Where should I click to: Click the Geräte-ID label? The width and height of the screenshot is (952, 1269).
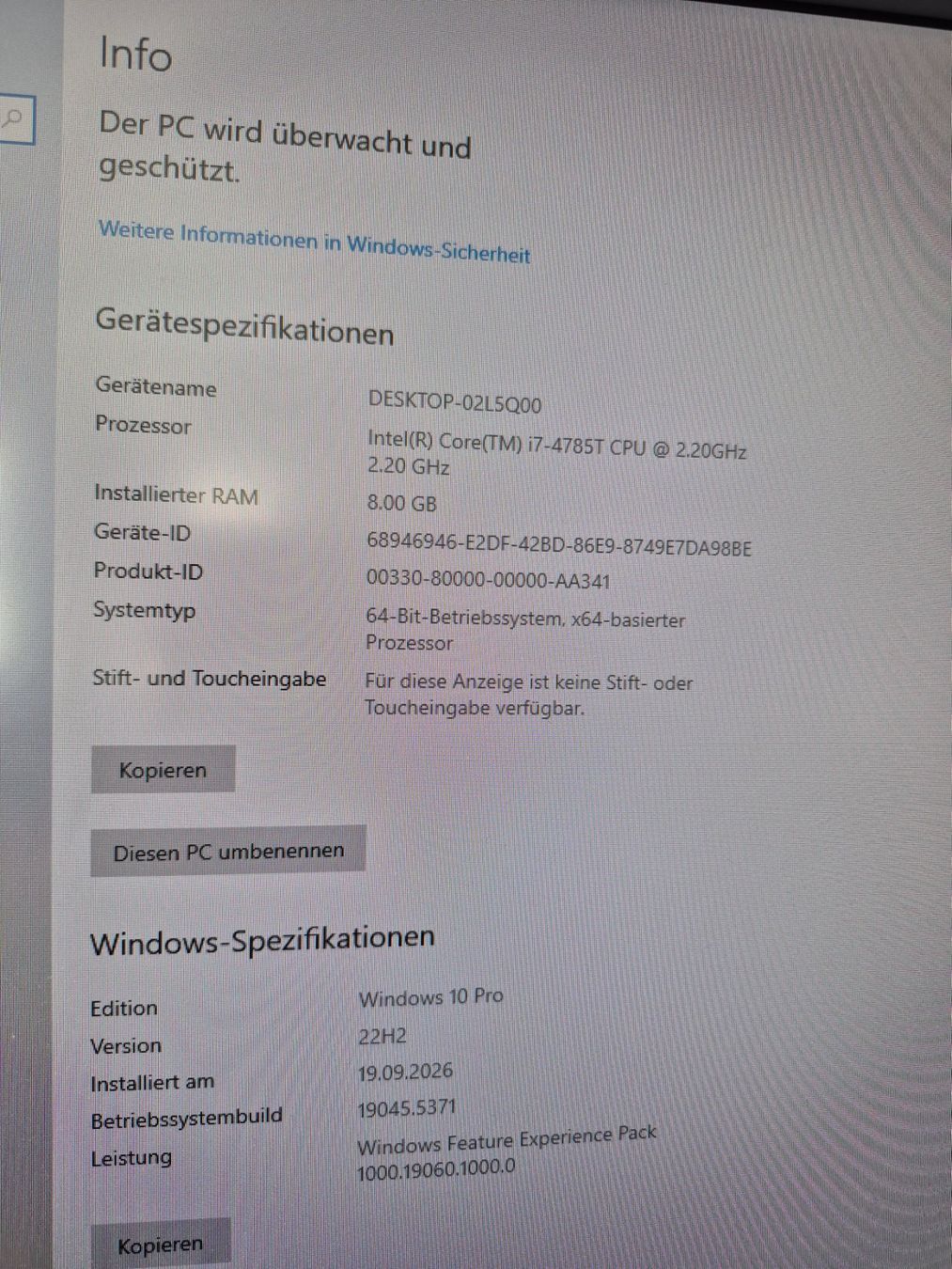coord(142,532)
